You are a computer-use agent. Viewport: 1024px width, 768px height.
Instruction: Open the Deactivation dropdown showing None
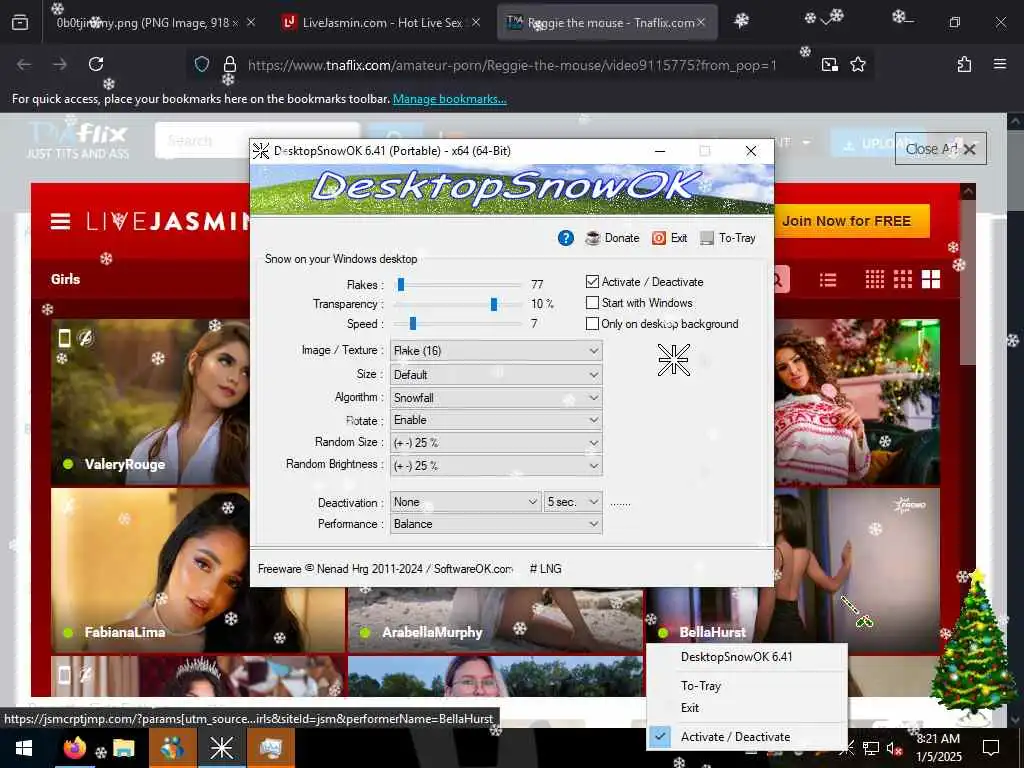click(x=465, y=502)
